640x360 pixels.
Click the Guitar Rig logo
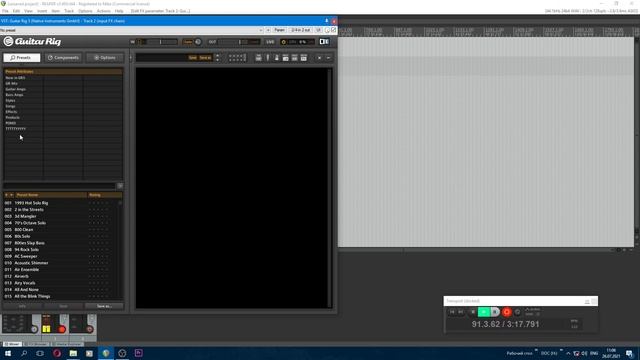[32, 41]
